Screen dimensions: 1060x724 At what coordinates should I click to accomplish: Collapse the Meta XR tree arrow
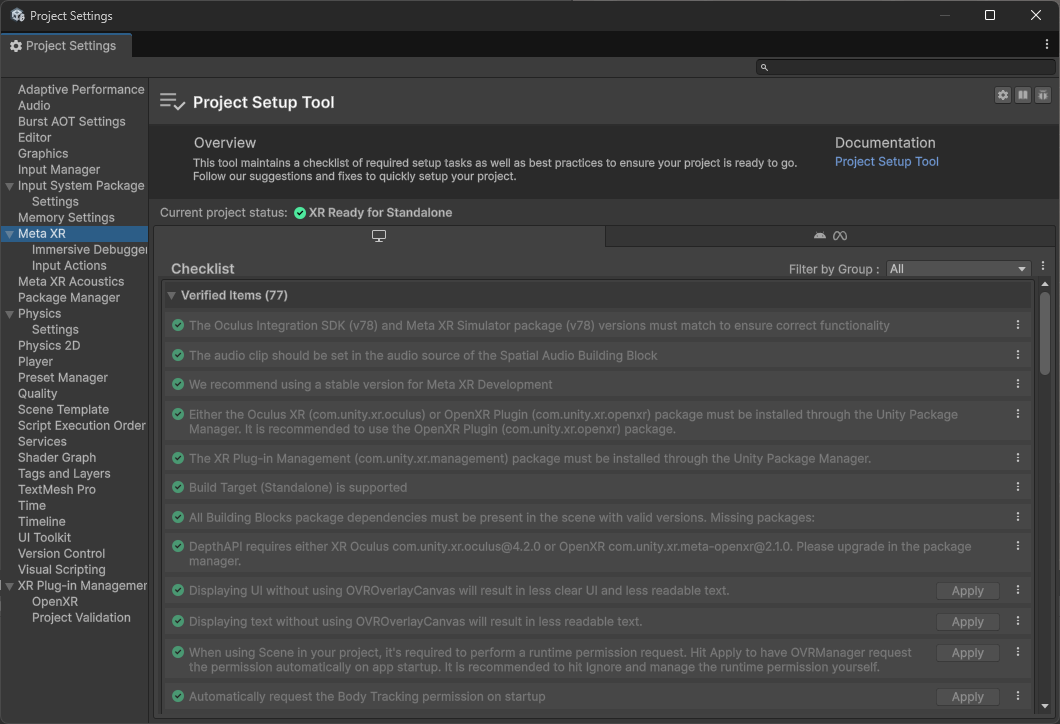click(9, 234)
